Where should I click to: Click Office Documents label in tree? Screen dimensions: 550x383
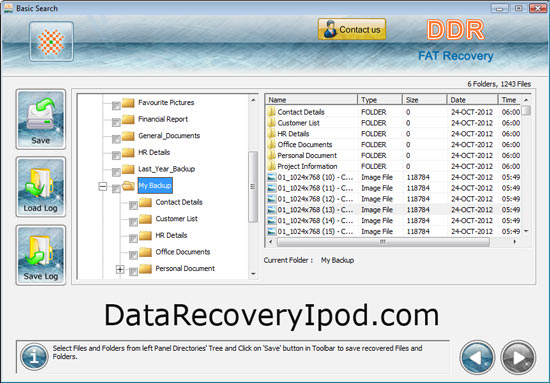pyautogui.click(x=183, y=252)
